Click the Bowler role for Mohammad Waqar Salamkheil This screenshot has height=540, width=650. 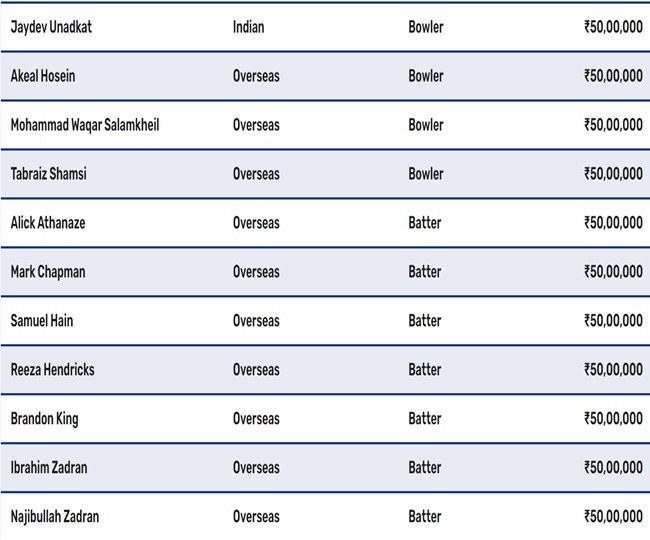click(x=426, y=125)
